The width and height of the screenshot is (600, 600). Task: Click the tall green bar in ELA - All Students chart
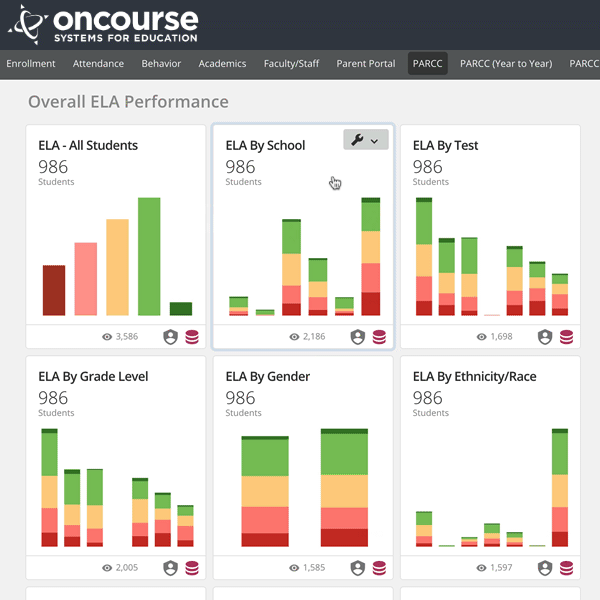pos(149,256)
